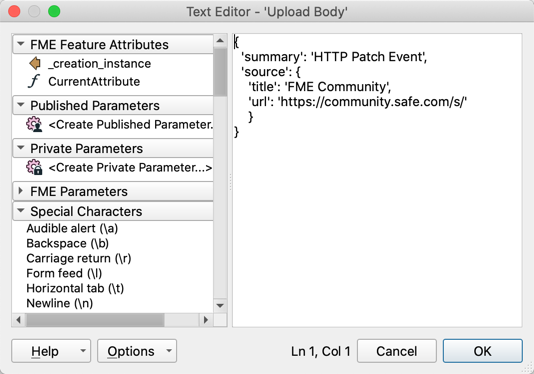Select Audible alert (\a) special character
The width and height of the screenshot is (534, 374).
(x=72, y=229)
